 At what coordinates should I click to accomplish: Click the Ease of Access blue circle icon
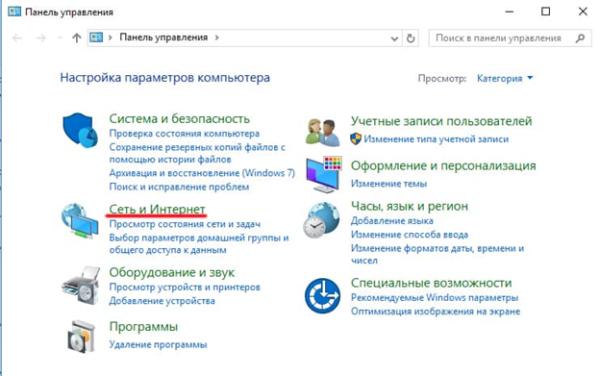(323, 296)
